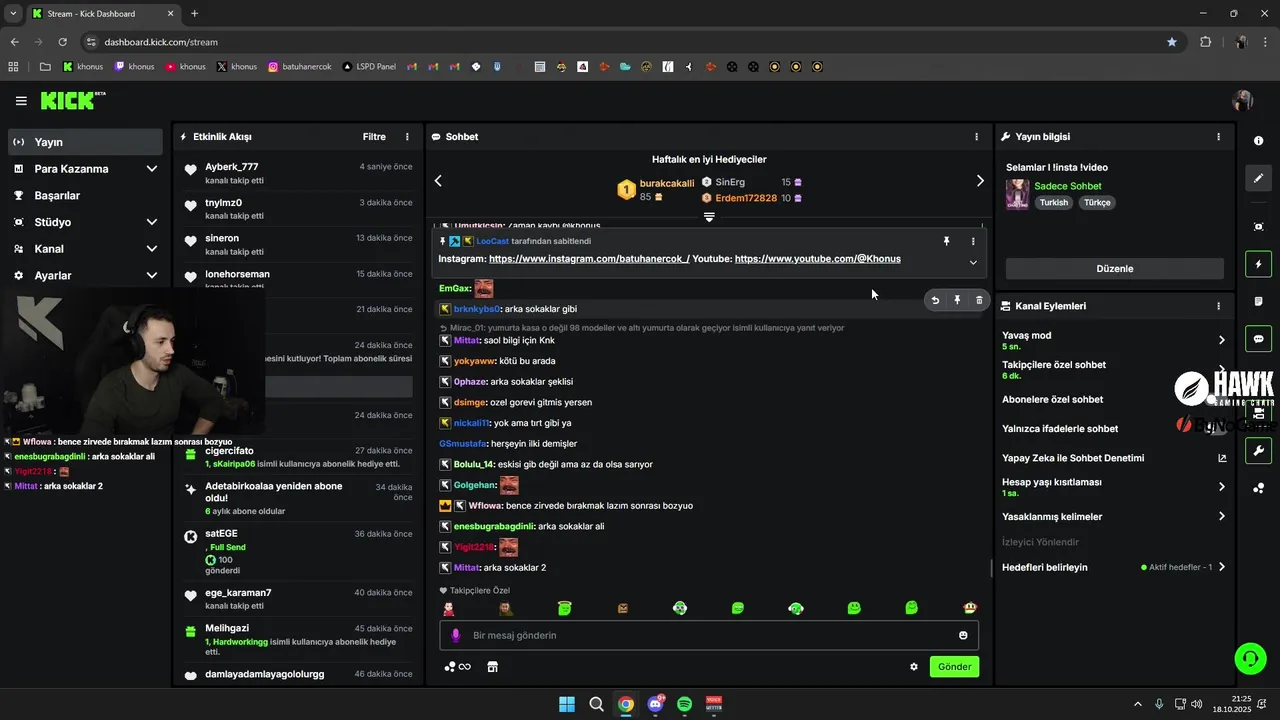The width and height of the screenshot is (1280, 720).
Task: Click the pencil edit icon in right toolbar
Action: tap(1258, 178)
